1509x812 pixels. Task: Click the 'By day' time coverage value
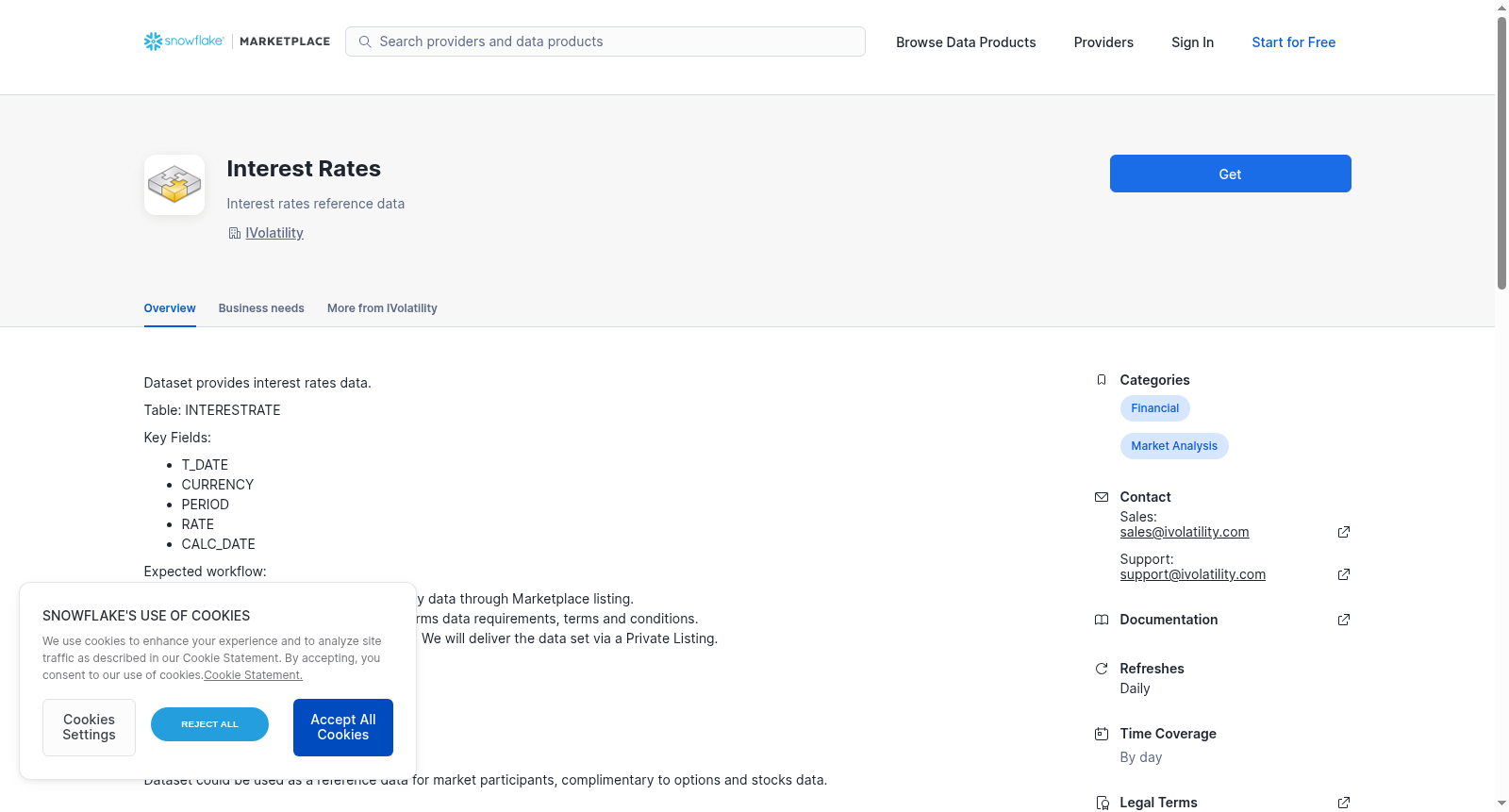(1141, 757)
